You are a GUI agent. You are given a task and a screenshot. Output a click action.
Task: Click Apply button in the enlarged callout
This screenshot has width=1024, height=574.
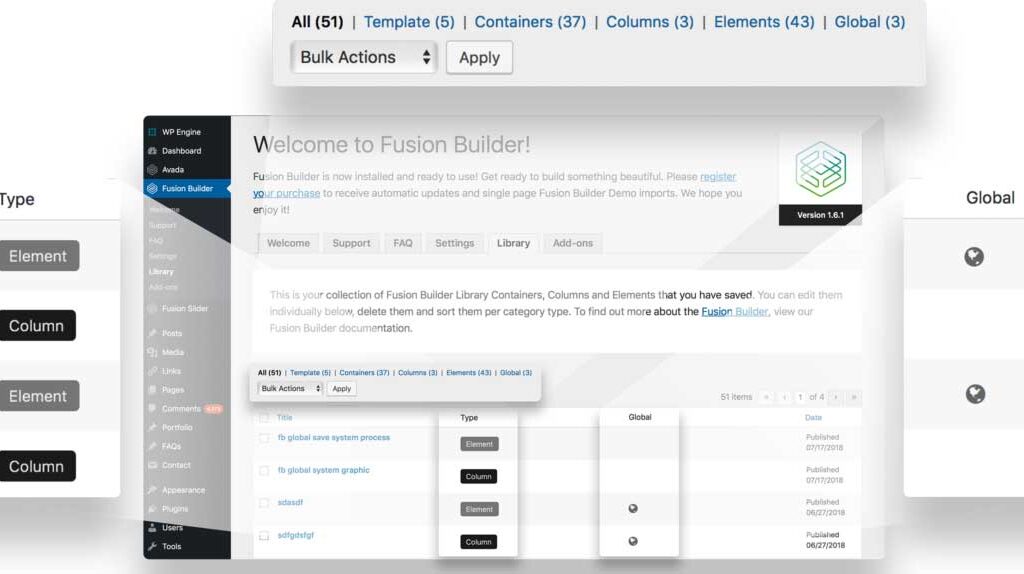coord(479,57)
